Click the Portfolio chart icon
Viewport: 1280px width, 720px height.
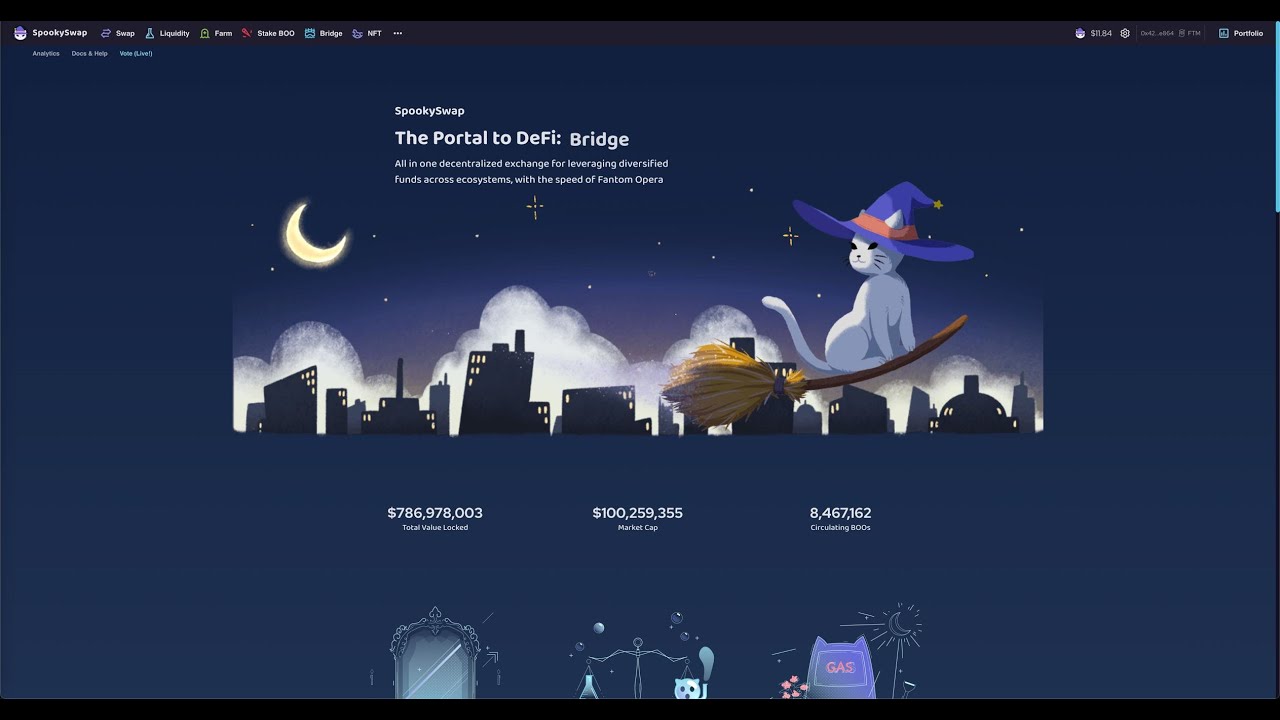pos(1224,33)
